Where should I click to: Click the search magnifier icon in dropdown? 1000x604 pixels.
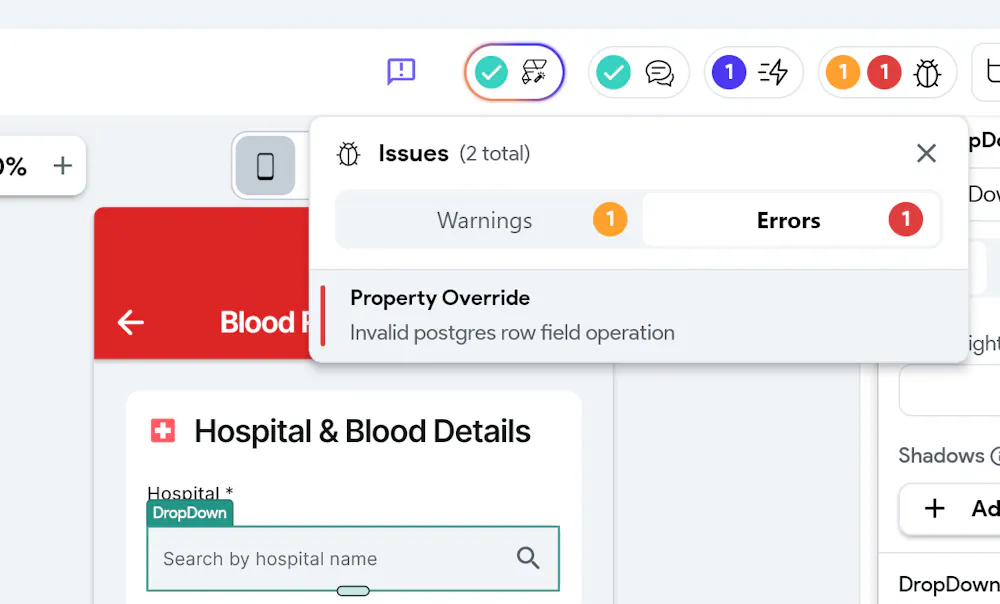pyautogui.click(x=528, y=558)
